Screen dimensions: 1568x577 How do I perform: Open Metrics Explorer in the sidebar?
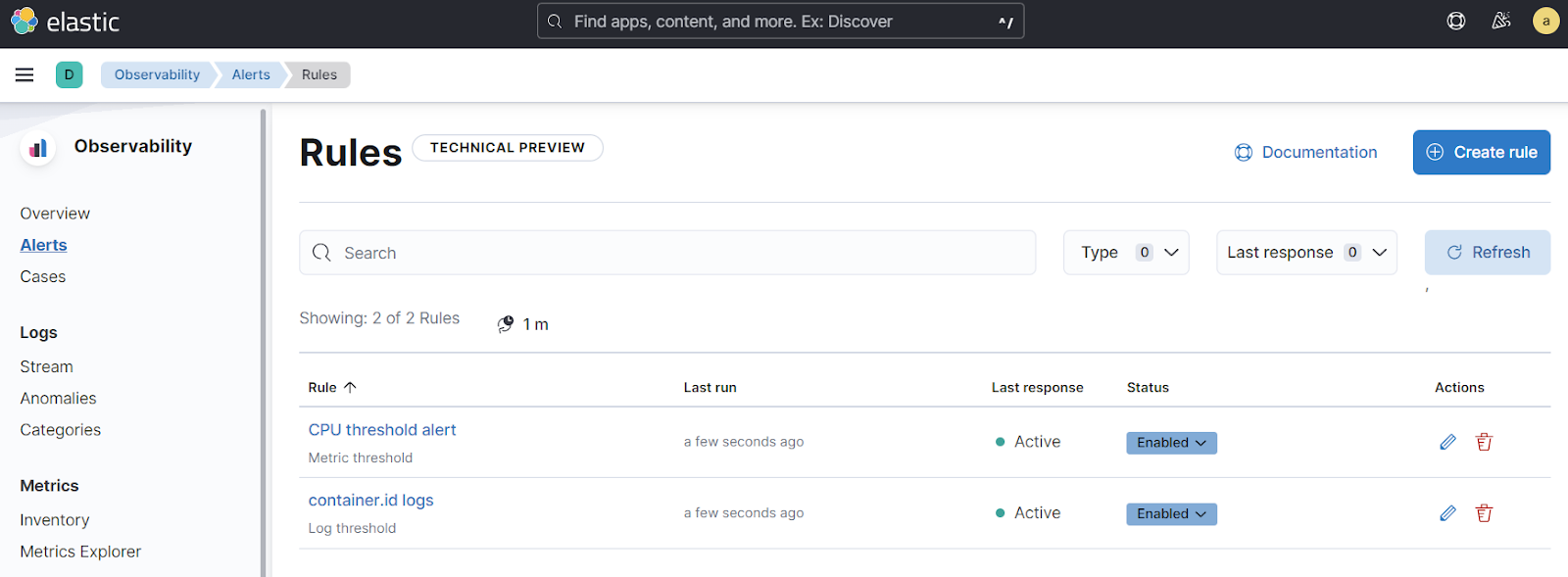[x=80, y=552]
